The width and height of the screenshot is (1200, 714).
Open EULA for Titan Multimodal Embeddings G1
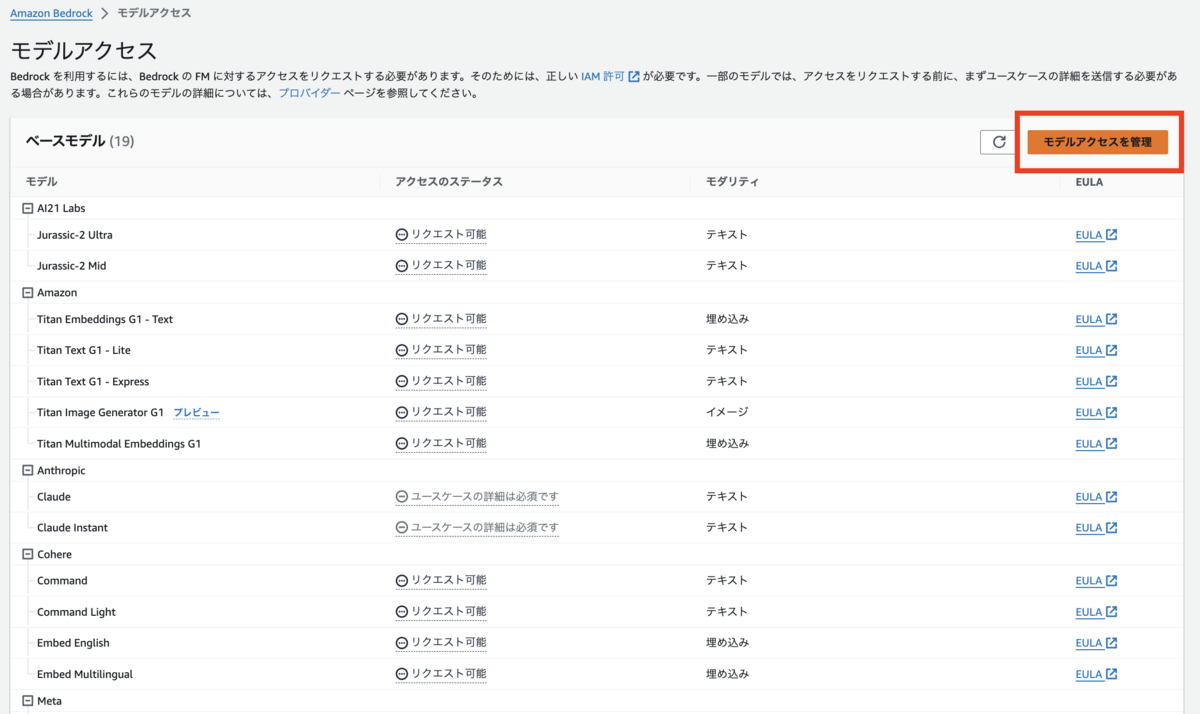tap(1096, 444)
